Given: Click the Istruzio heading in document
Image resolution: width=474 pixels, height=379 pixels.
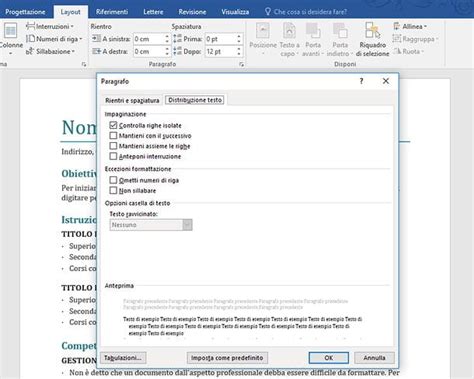Looking at the screenshot, I should [x=79, y=220].
